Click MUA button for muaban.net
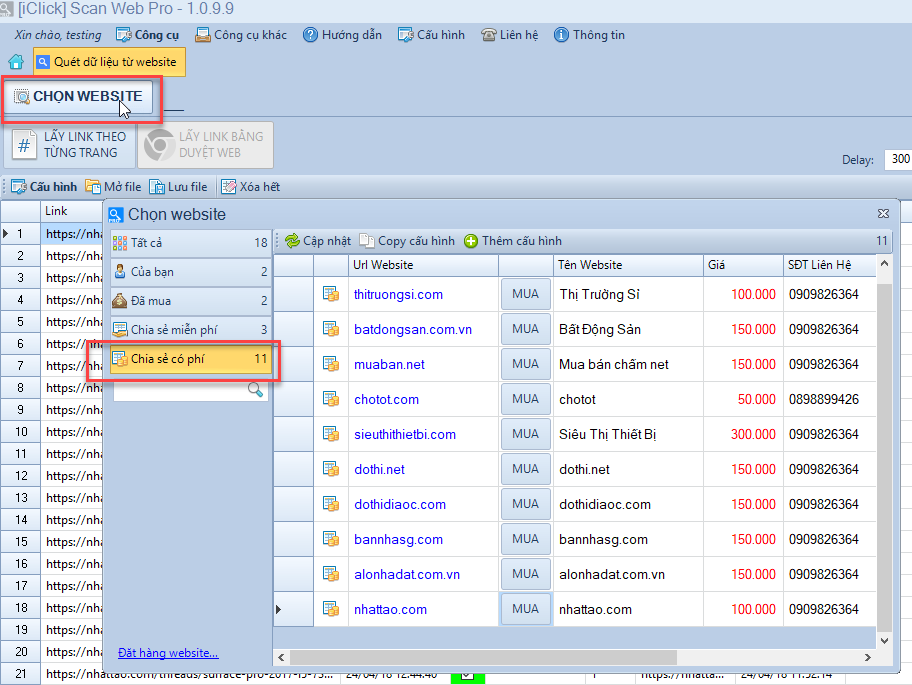 coord(526,364)
